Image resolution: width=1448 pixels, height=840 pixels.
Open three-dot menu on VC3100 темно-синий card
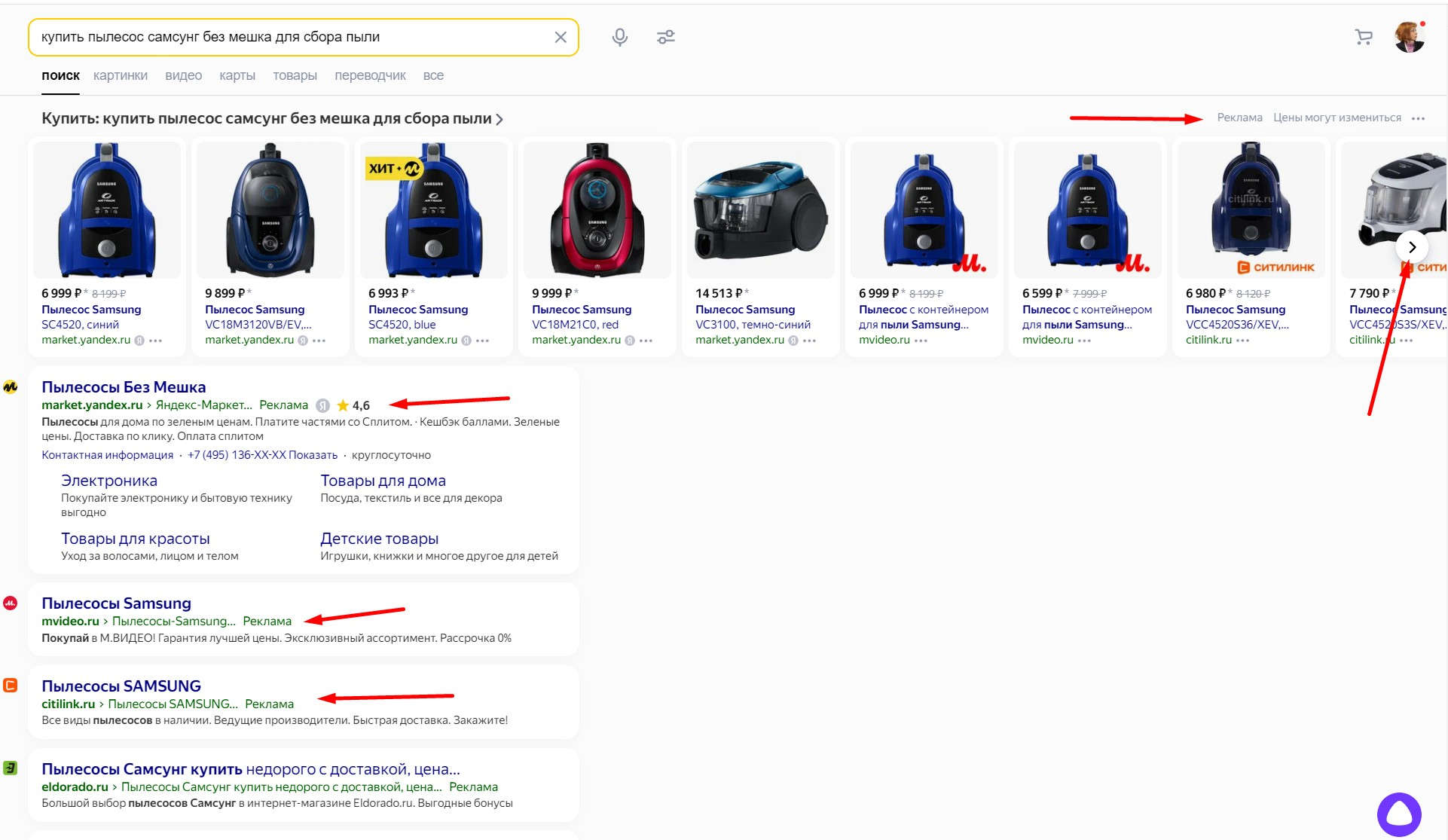(x=809, y=341)
